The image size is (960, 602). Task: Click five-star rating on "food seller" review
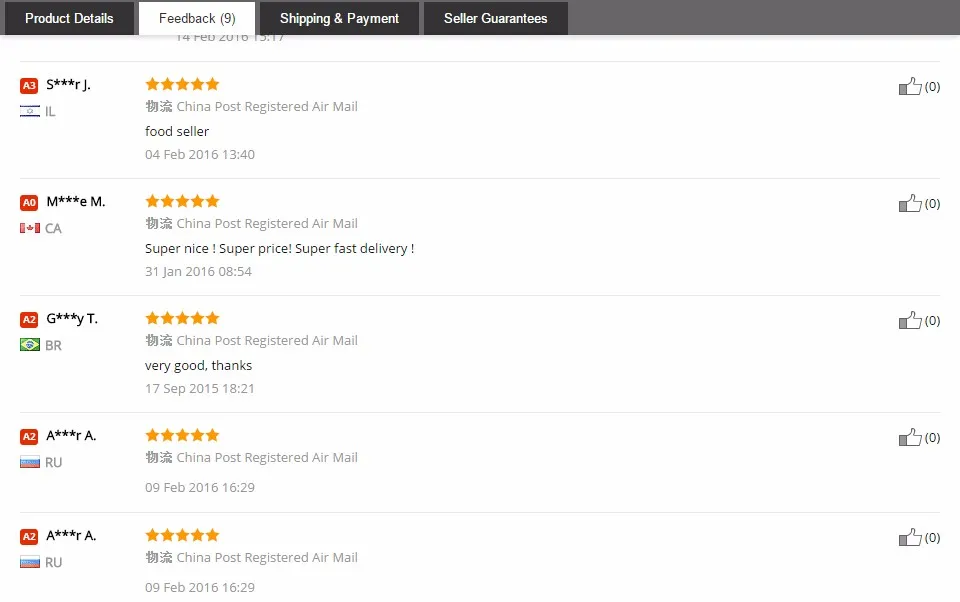click(182, 84)
